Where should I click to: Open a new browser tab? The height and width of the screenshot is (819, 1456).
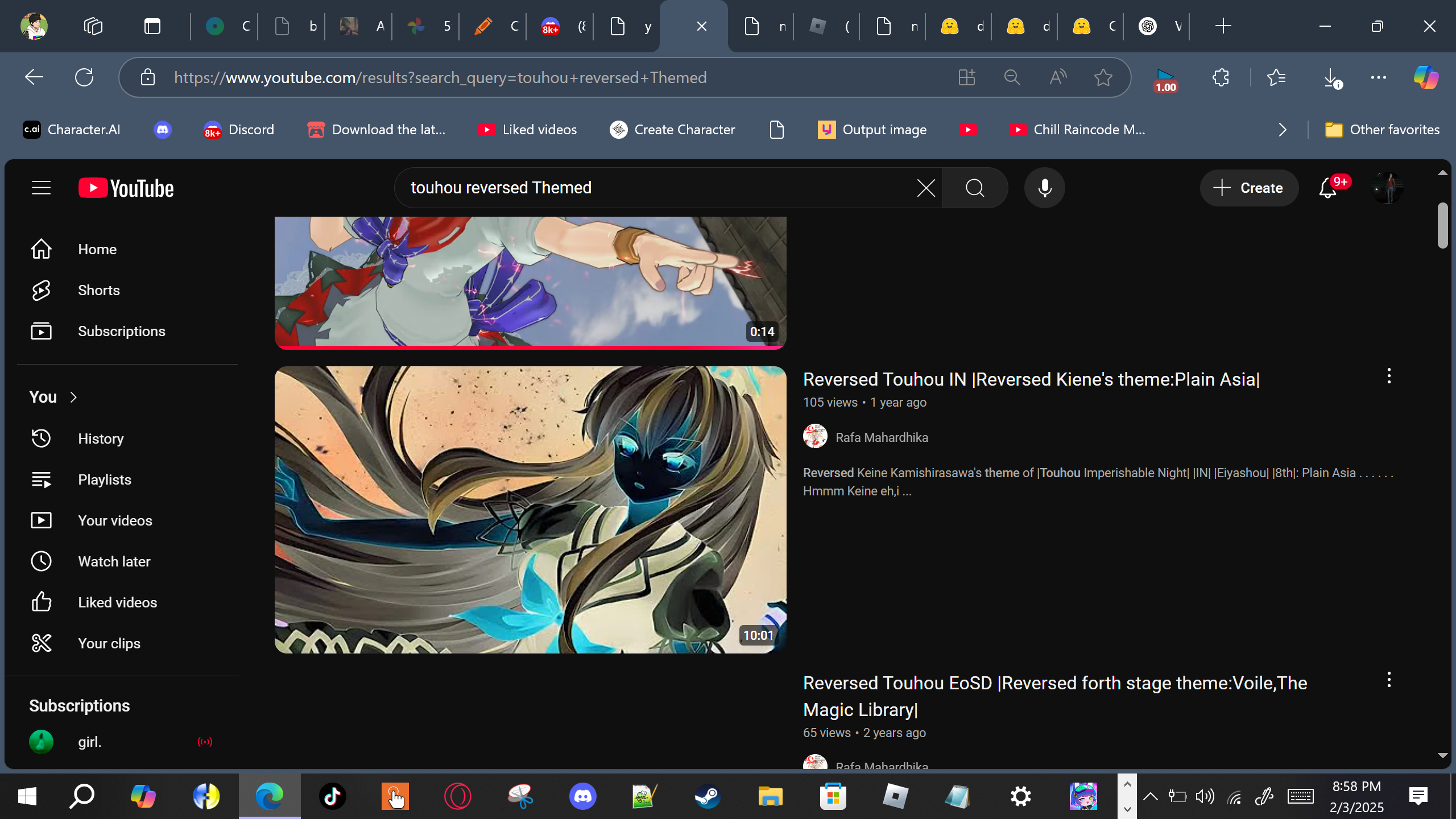pyautogui.click(x=1223, y=26)
